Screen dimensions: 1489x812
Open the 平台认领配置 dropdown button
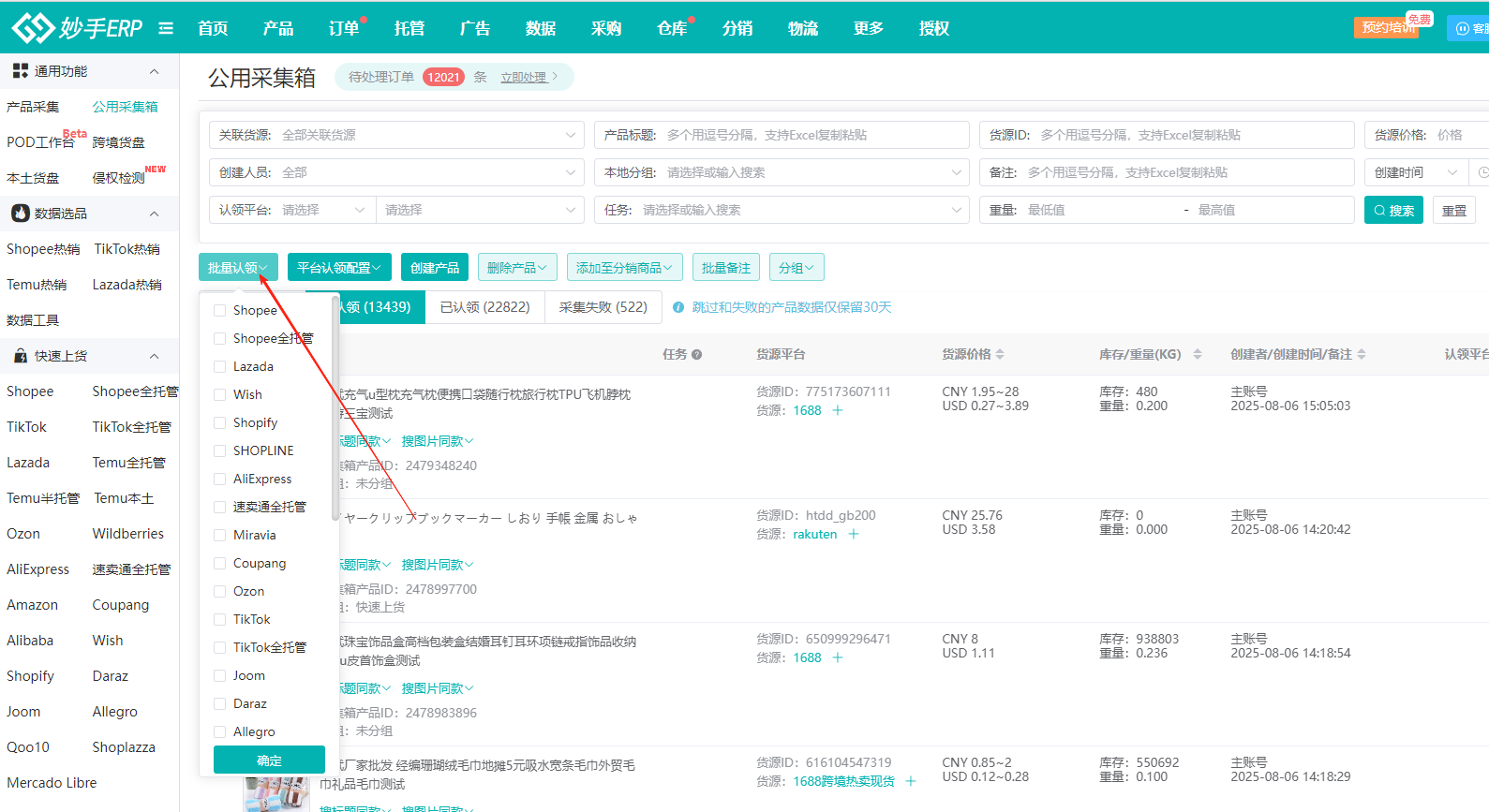[x=339, y=268]
